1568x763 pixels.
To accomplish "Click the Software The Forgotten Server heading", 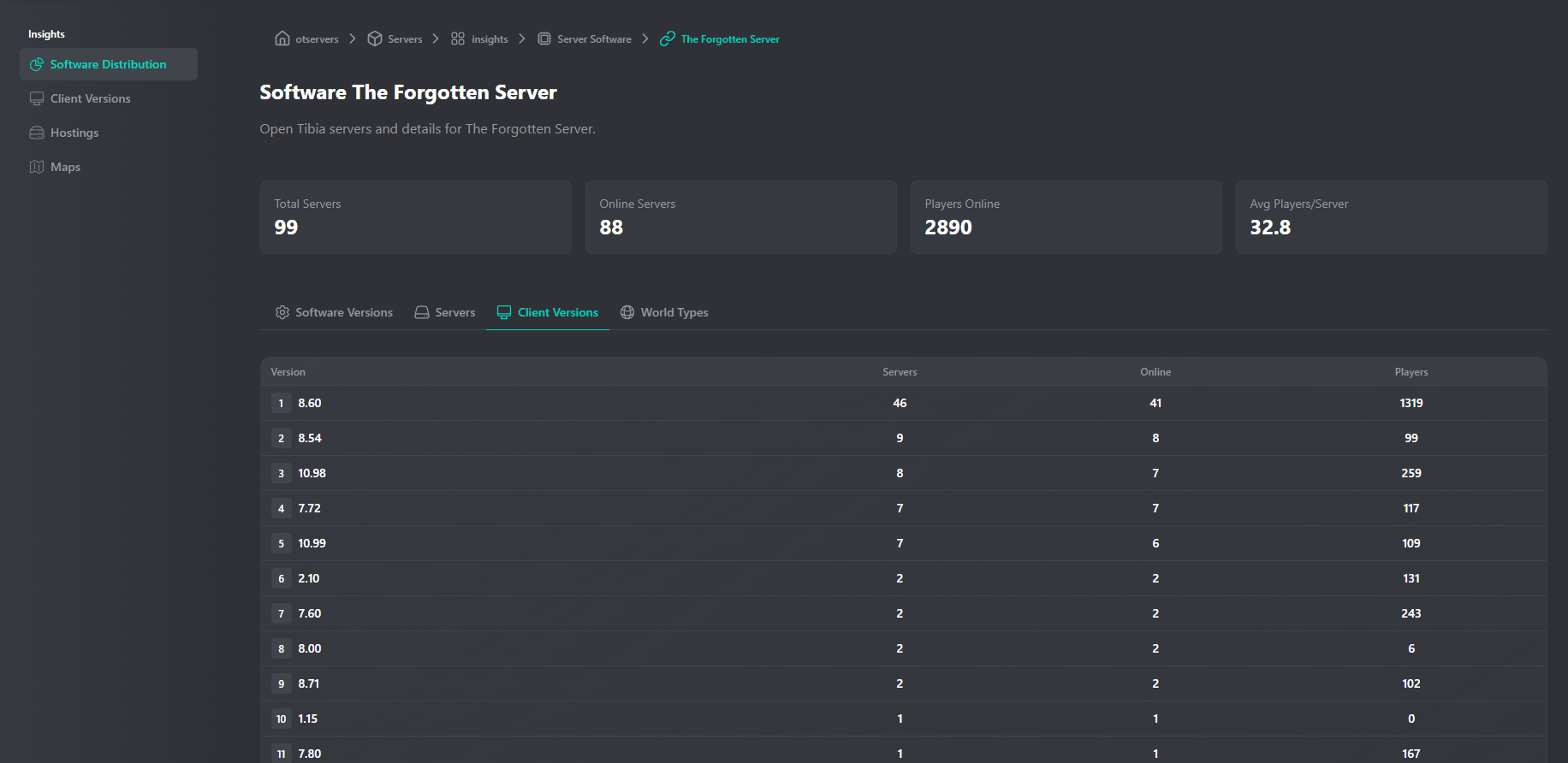I will (x=408, y=92).
